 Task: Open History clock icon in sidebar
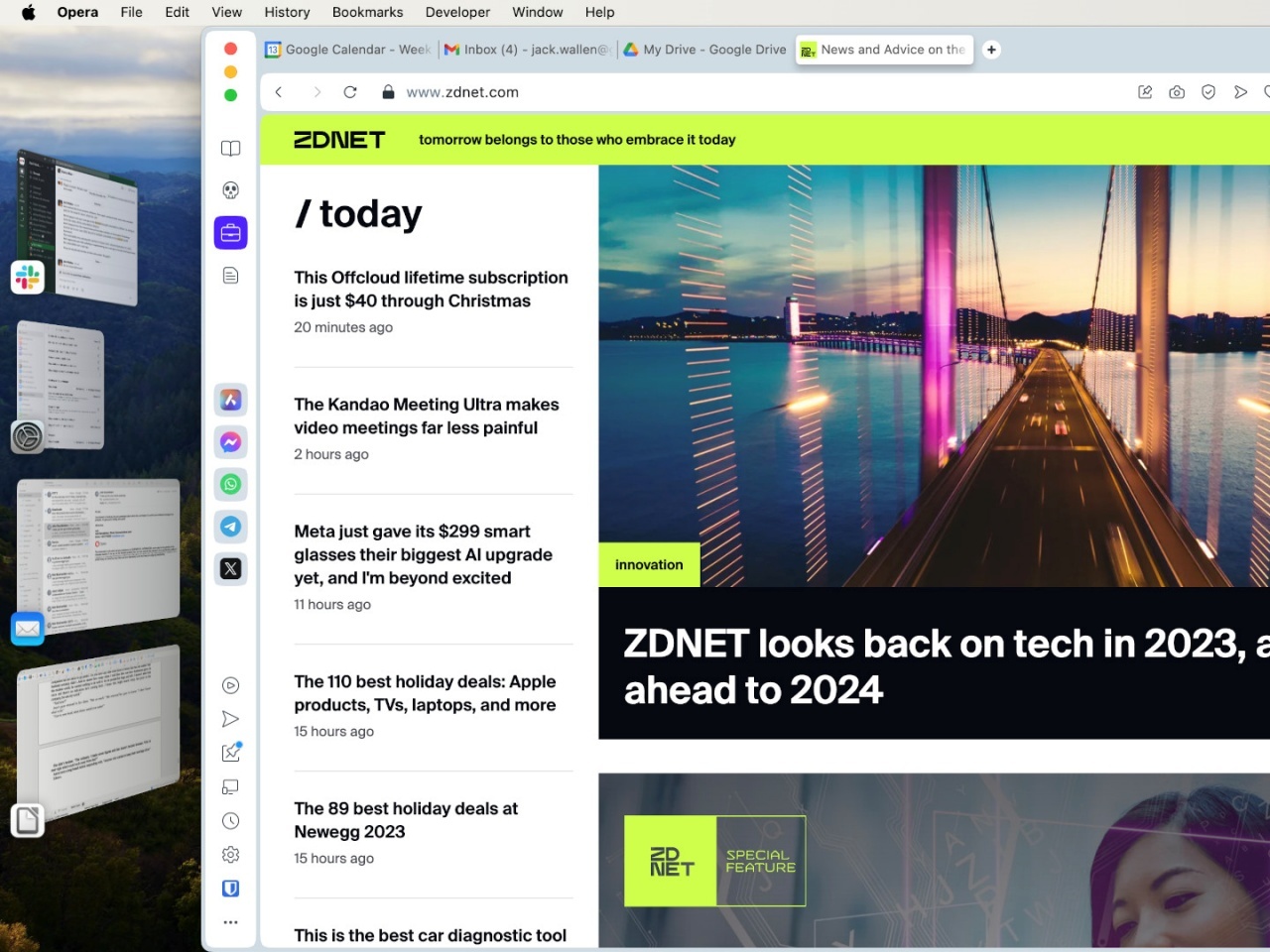pyautogui.click(x=230, y=821)
